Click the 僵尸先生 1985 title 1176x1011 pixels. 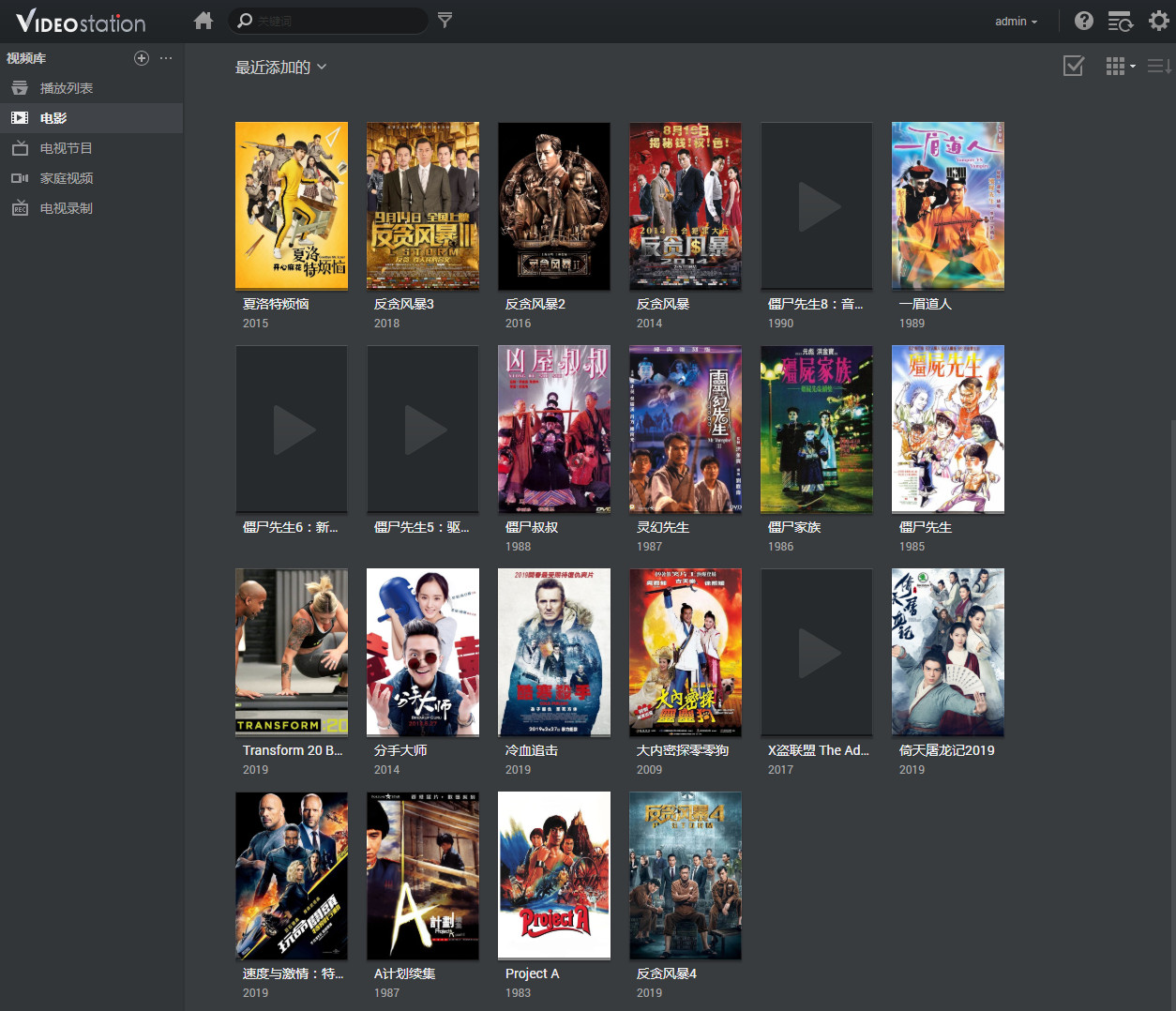[926, 527]
